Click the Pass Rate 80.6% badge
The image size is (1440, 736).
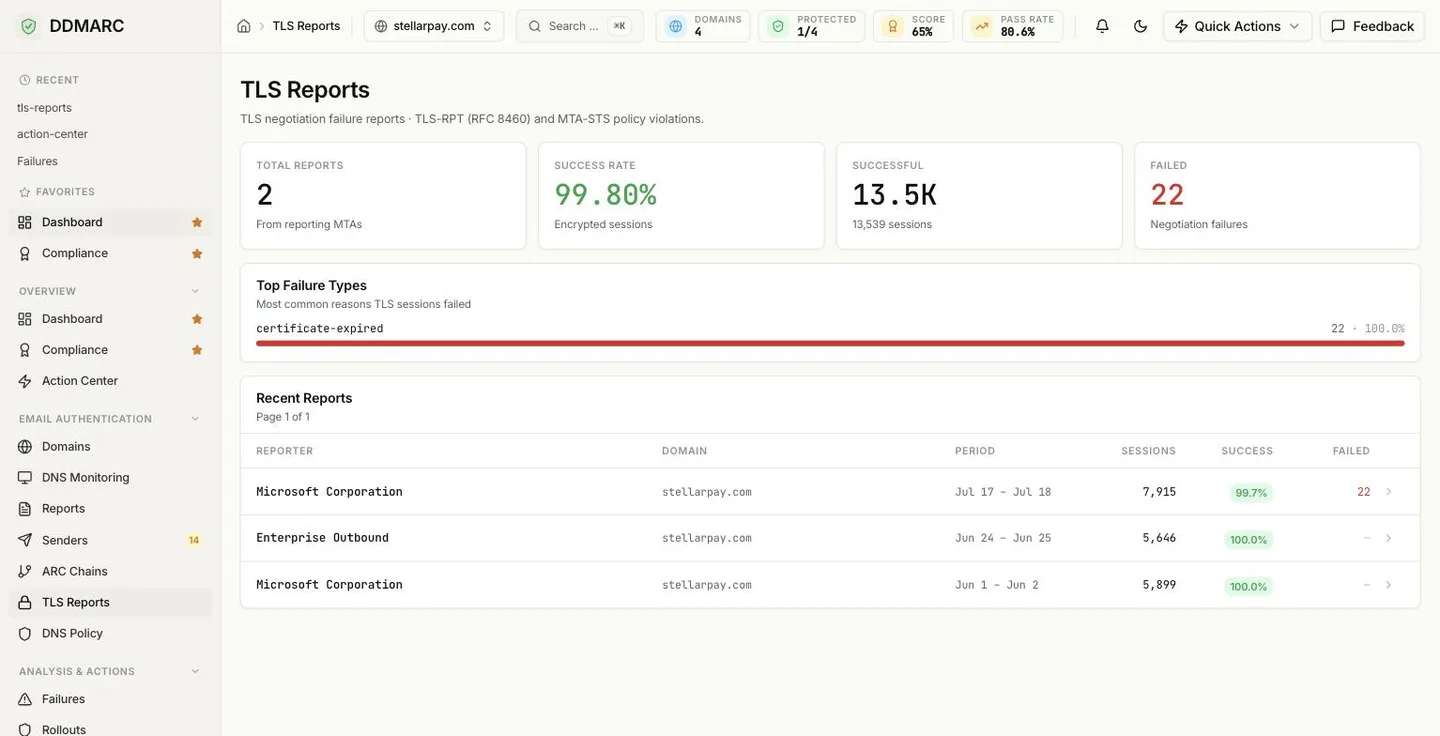pos(1012,26)
